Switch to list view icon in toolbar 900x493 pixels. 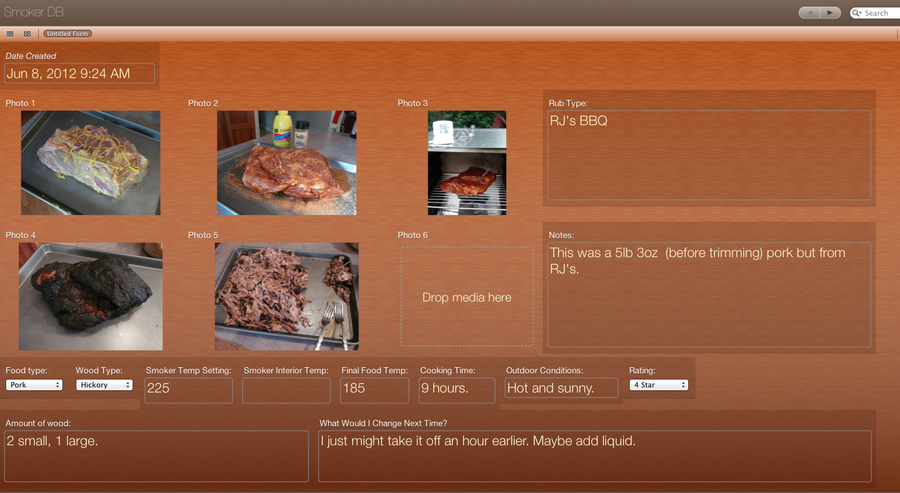pos(10,34)
